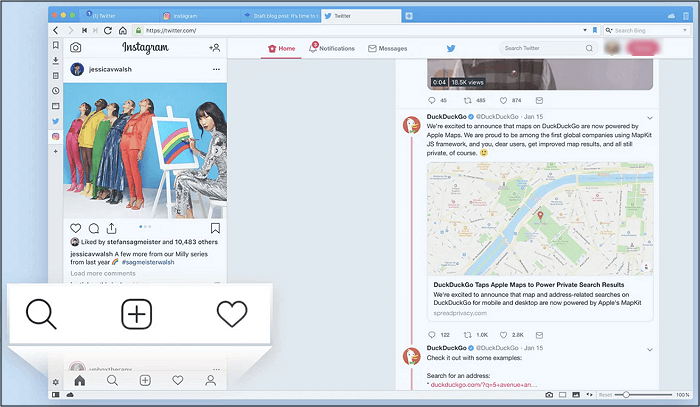Select the Instagram web panel in the sidebar
This screenshot has width=700, height=407.
point(55,136)
